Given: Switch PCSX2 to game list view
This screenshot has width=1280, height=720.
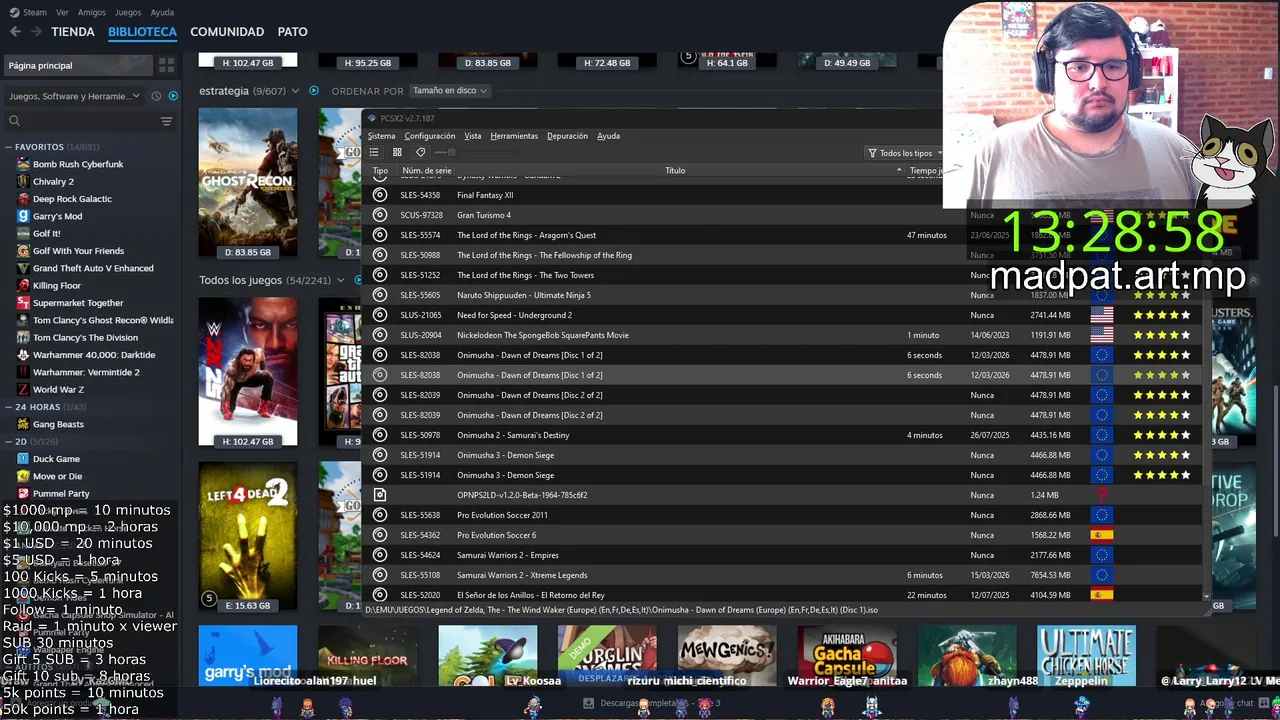Looking at the screenshot, I should [x=374, y=153].
